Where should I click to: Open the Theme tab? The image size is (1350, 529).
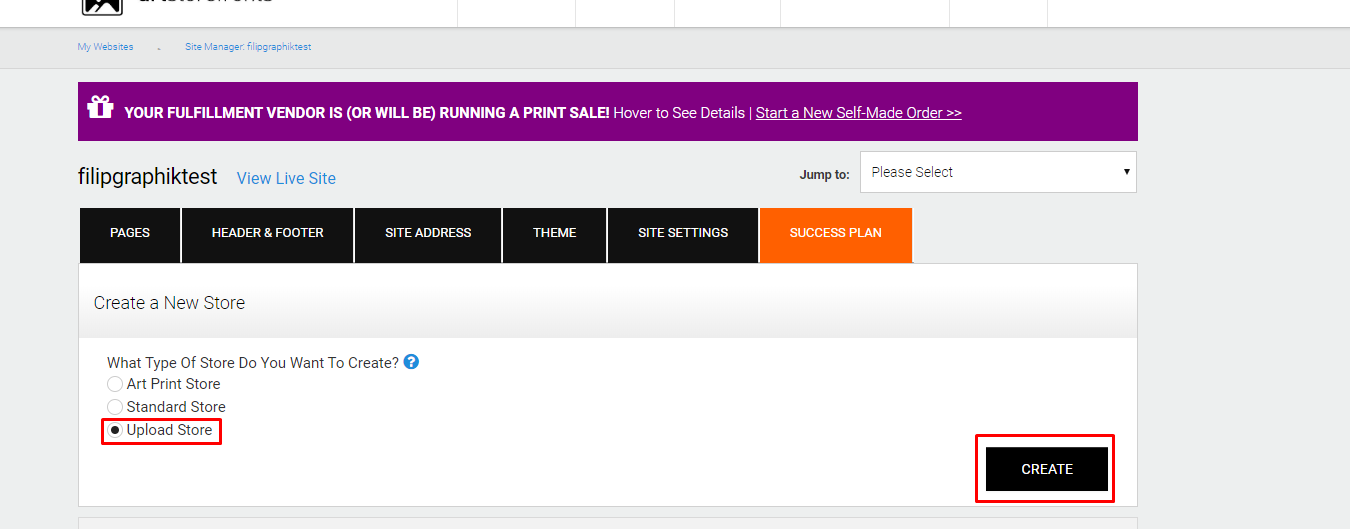[555, 233]
